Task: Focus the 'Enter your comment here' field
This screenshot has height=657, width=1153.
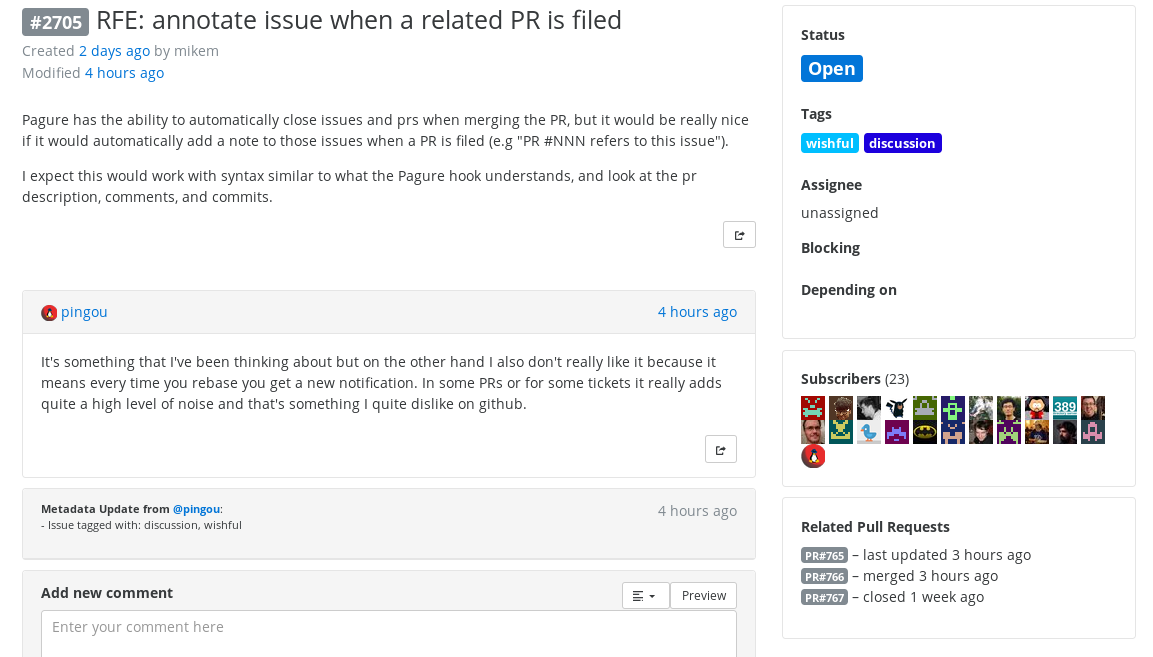Action: pyautogui.click(x=389, y=633)
